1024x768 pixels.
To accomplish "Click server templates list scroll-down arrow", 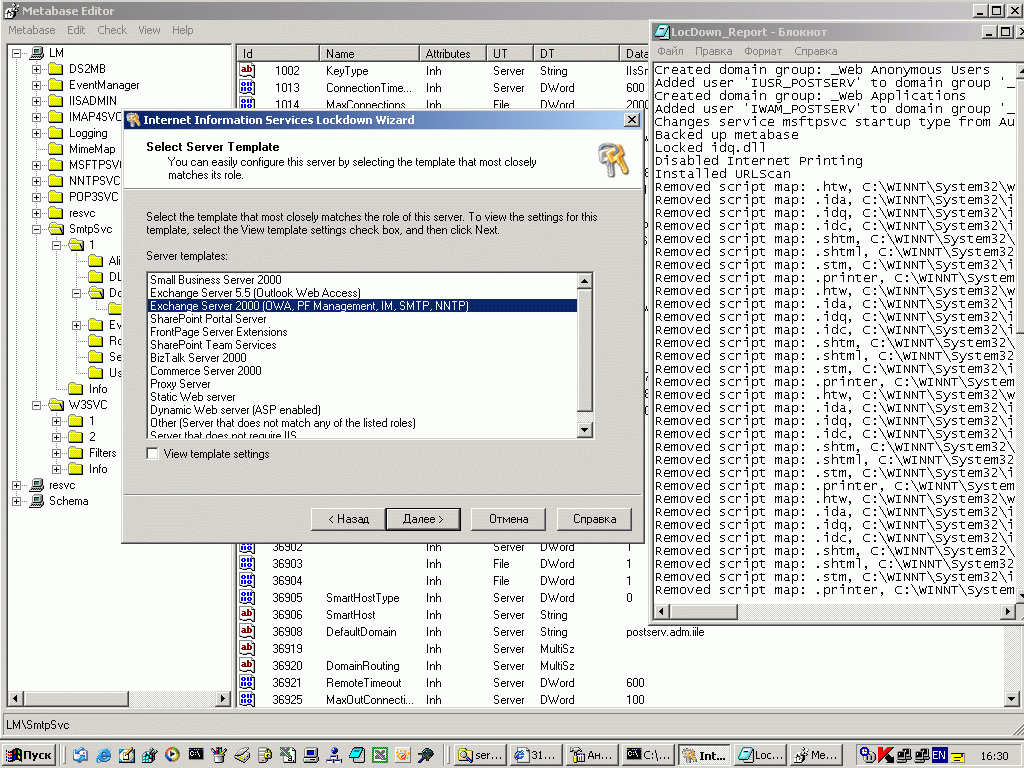I will (585, 430).
